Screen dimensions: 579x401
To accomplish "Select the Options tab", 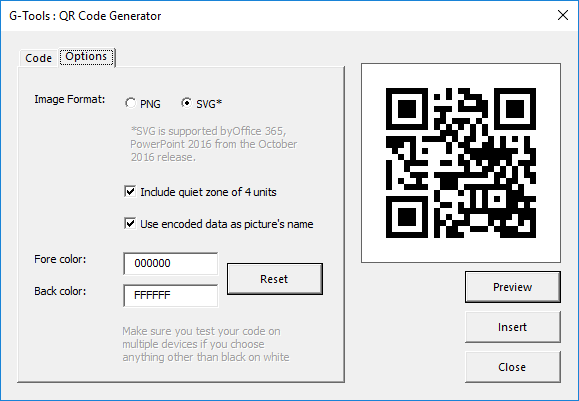I will [86, 56].
